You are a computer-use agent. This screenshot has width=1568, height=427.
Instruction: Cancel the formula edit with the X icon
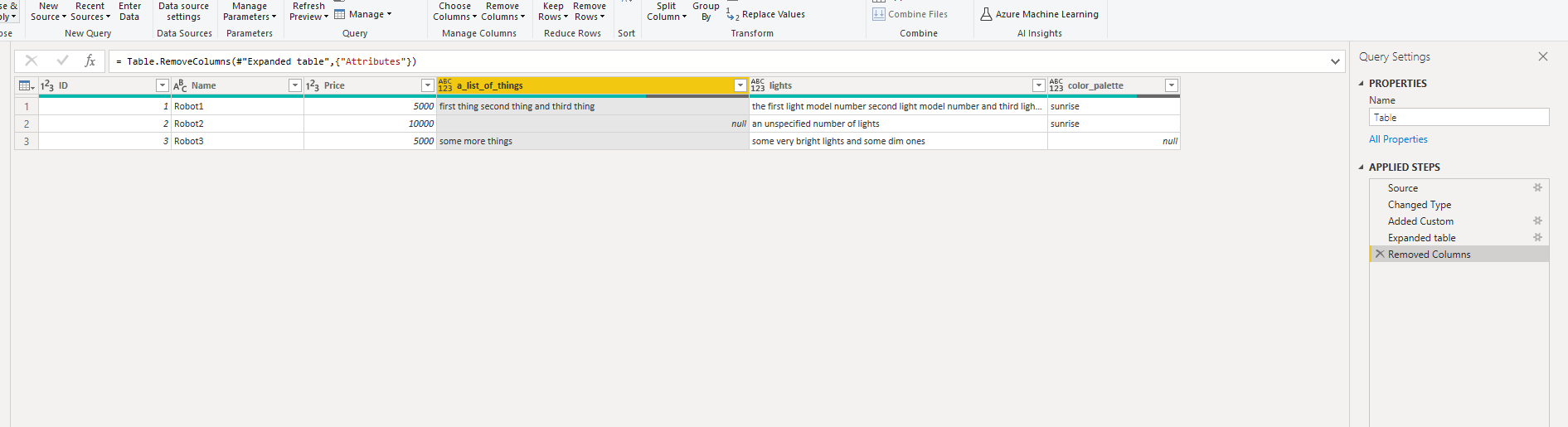click(x=32, y=61)
